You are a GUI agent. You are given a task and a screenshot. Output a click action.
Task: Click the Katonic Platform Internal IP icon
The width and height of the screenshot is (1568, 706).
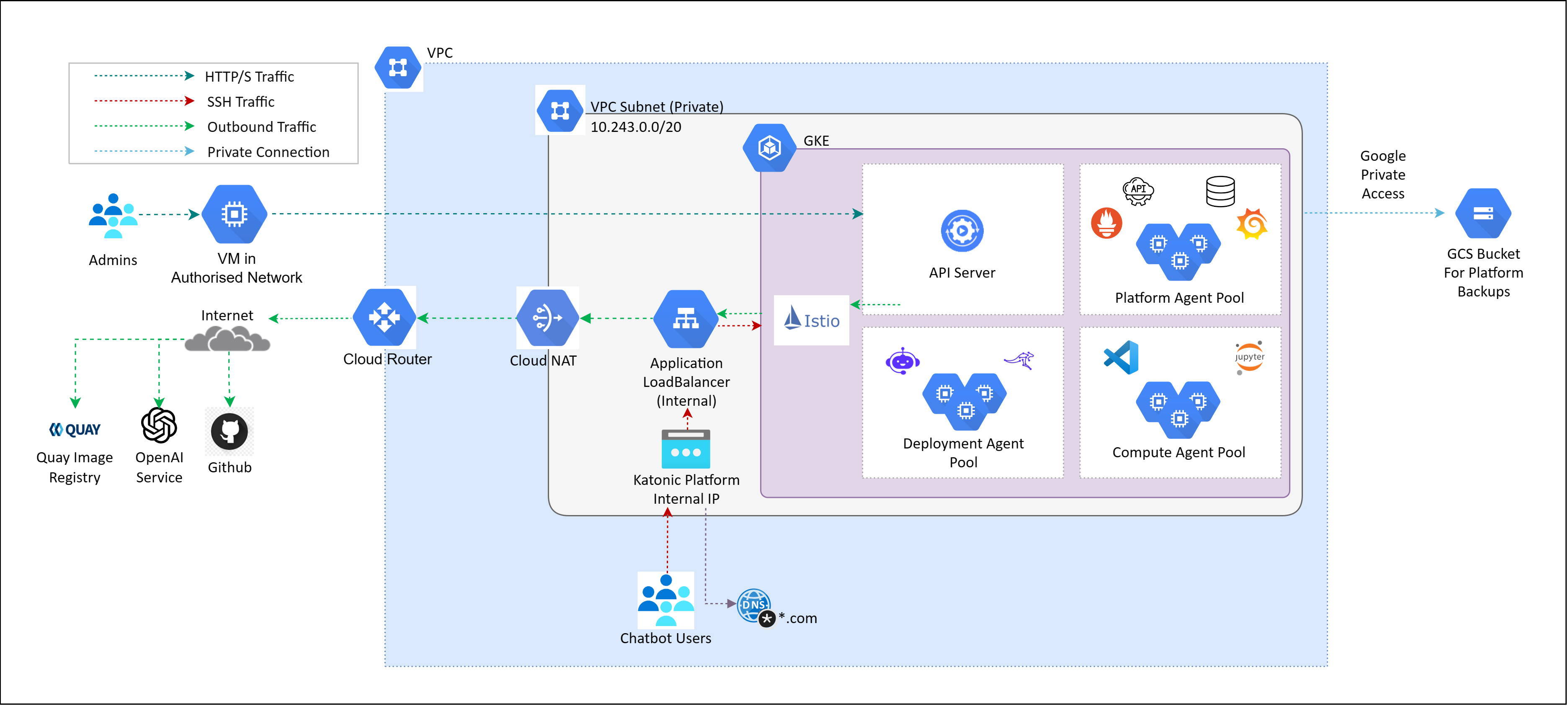tap(686, 449)
